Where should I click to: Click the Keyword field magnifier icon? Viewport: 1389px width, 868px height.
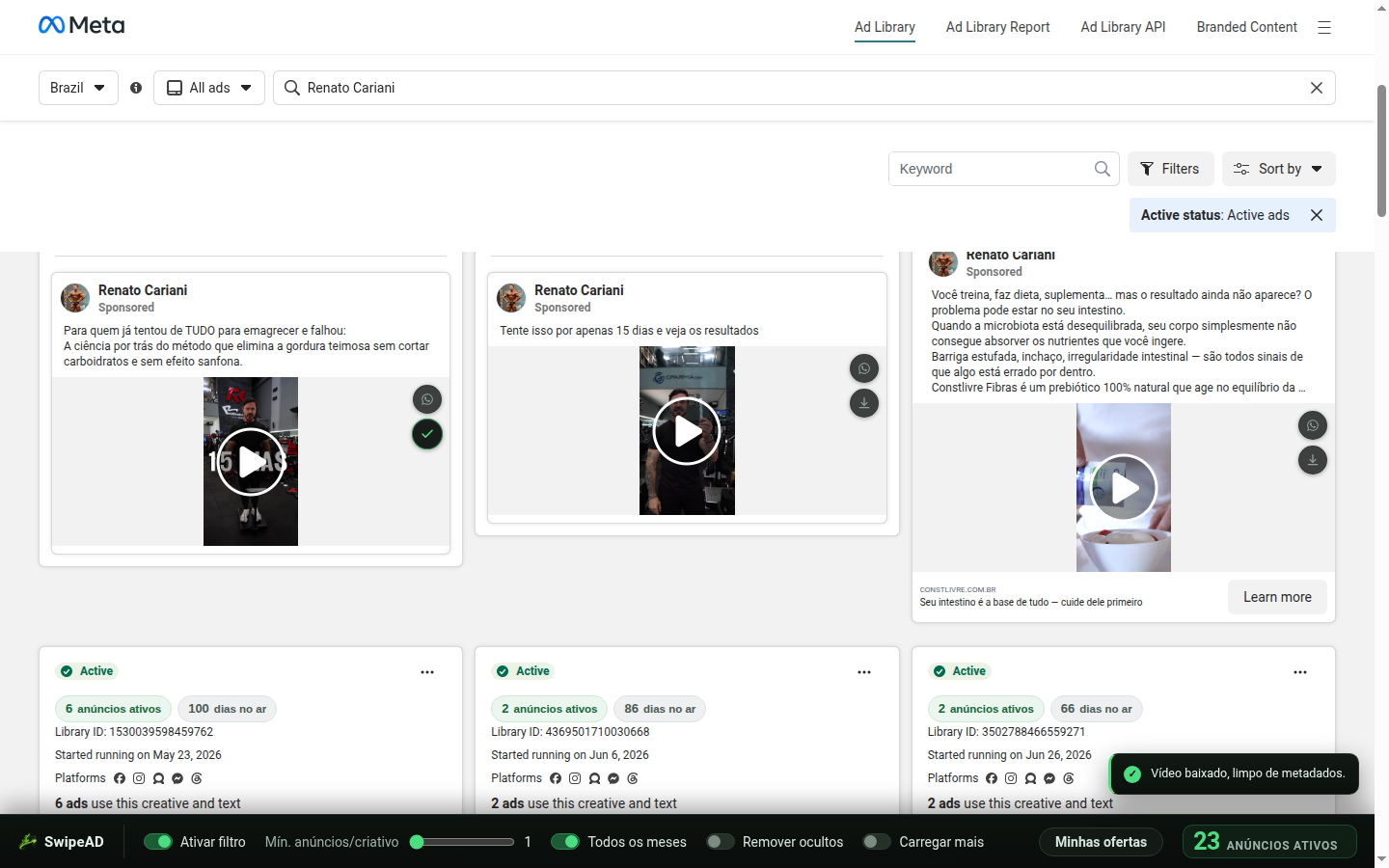pyautogui.click(x=1103, y=169)
